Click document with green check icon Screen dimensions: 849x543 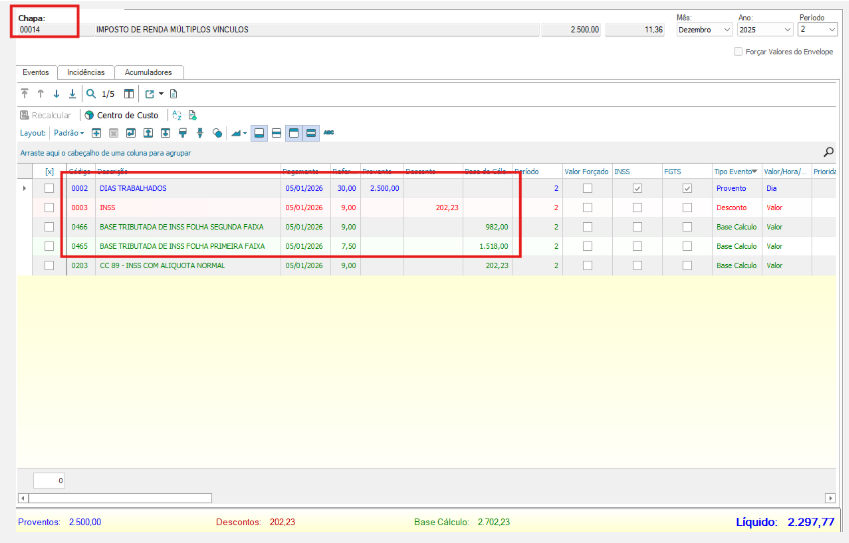pos(192,115)
